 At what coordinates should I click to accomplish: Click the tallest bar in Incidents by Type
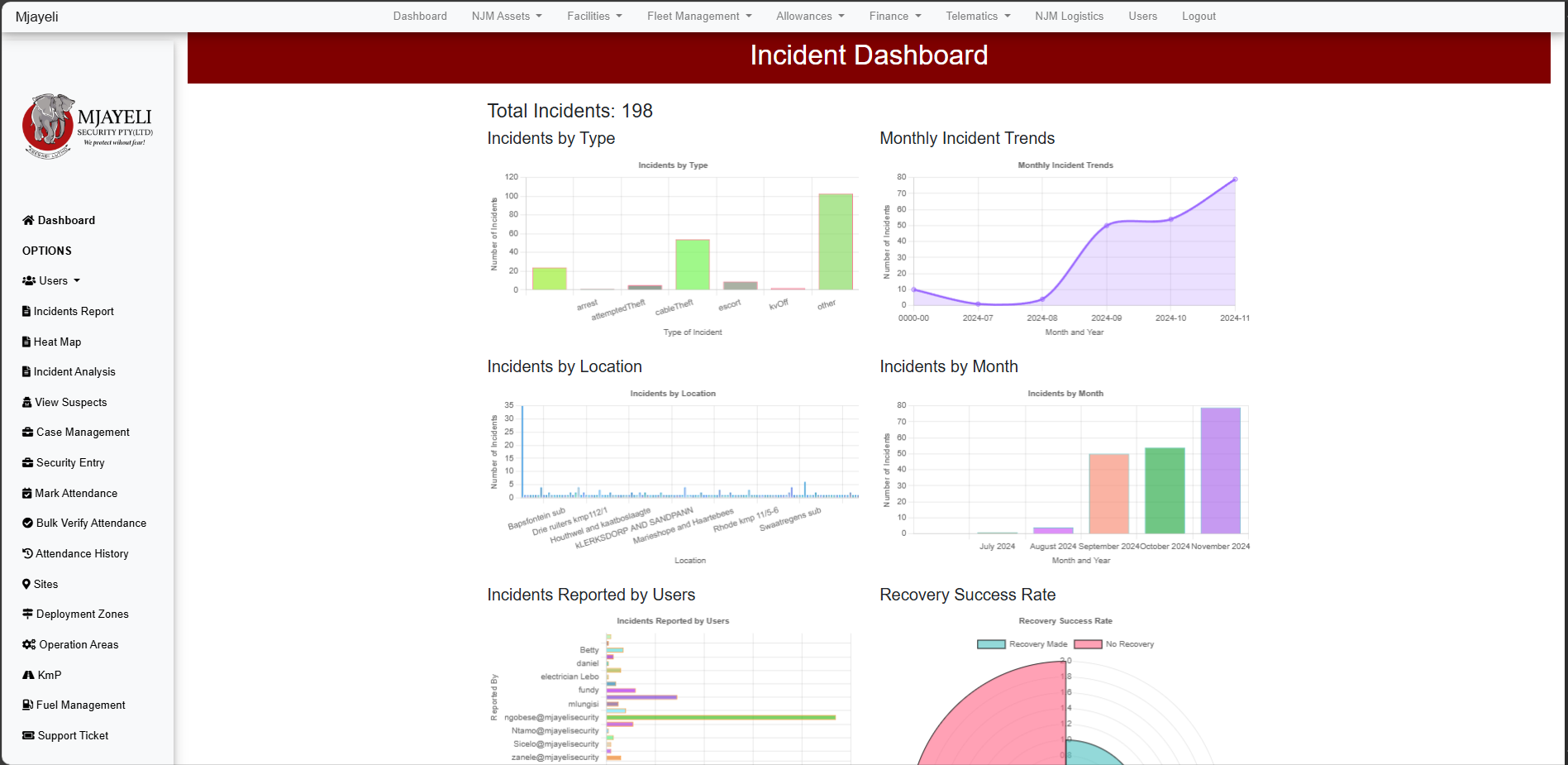tap(835, 240)
